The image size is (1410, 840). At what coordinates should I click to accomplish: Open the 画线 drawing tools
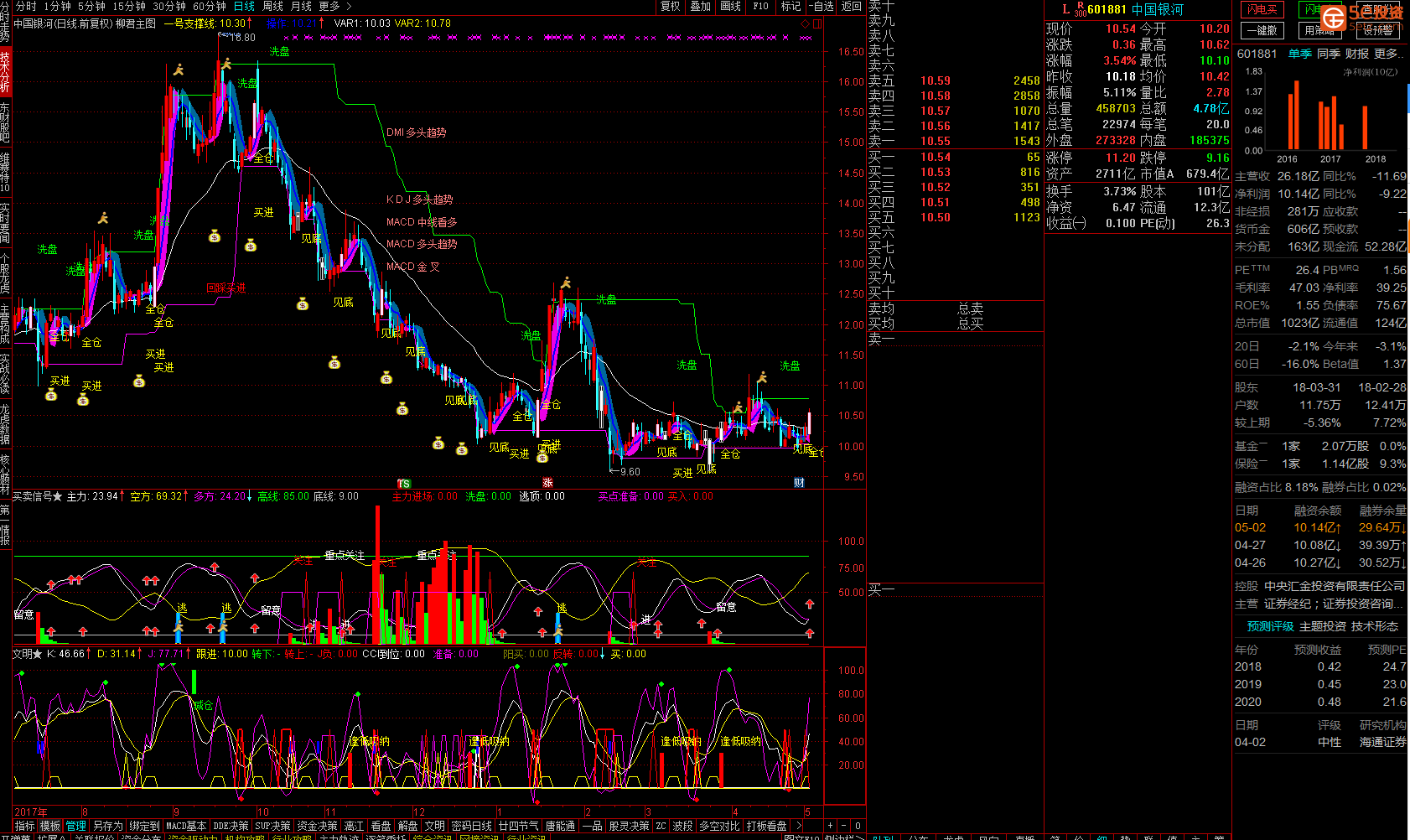click(730, 6)
